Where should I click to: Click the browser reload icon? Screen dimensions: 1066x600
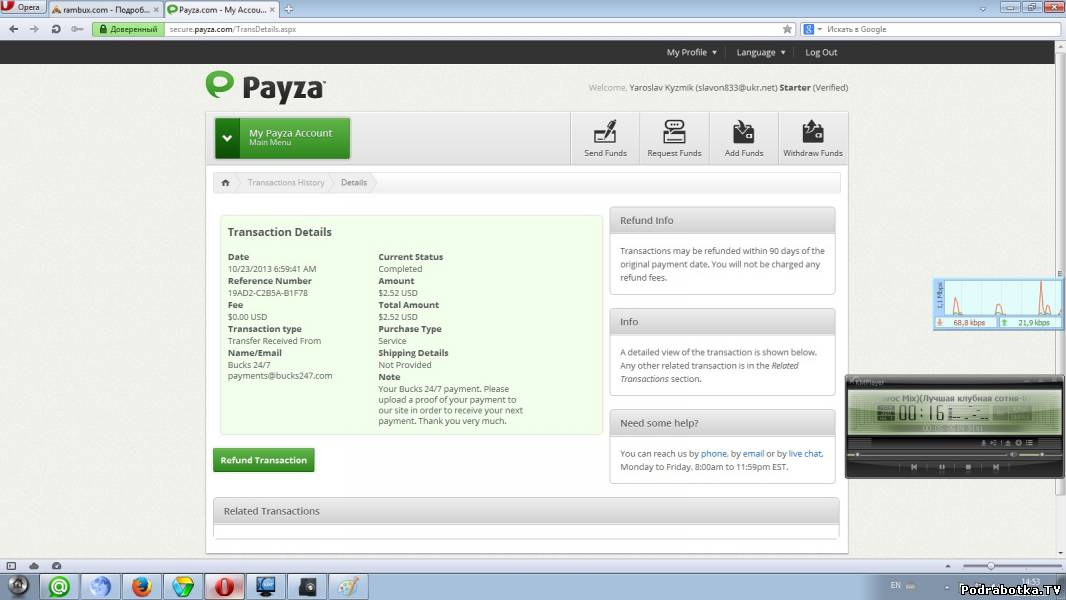[x=55, y=29]
